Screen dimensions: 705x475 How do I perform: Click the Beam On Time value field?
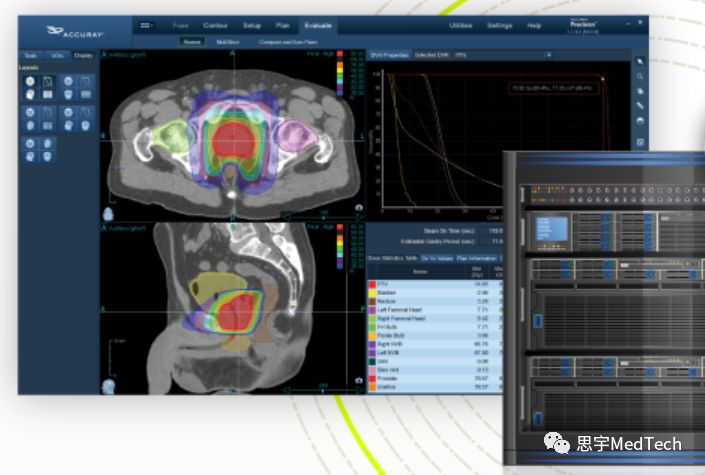coord(490,231)
